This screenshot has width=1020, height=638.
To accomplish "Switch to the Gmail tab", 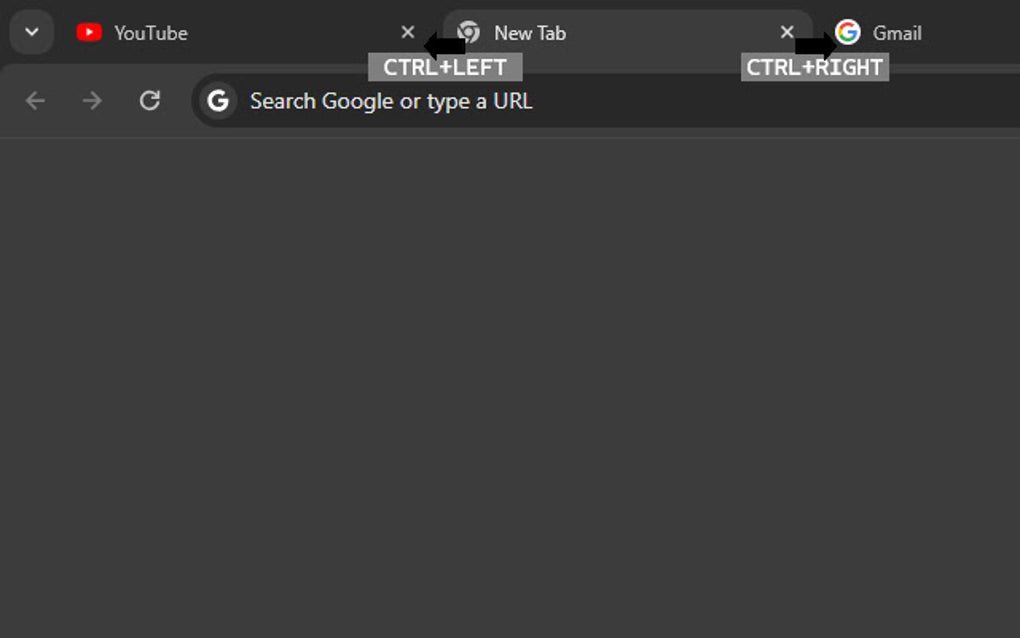I will [895, 33].
